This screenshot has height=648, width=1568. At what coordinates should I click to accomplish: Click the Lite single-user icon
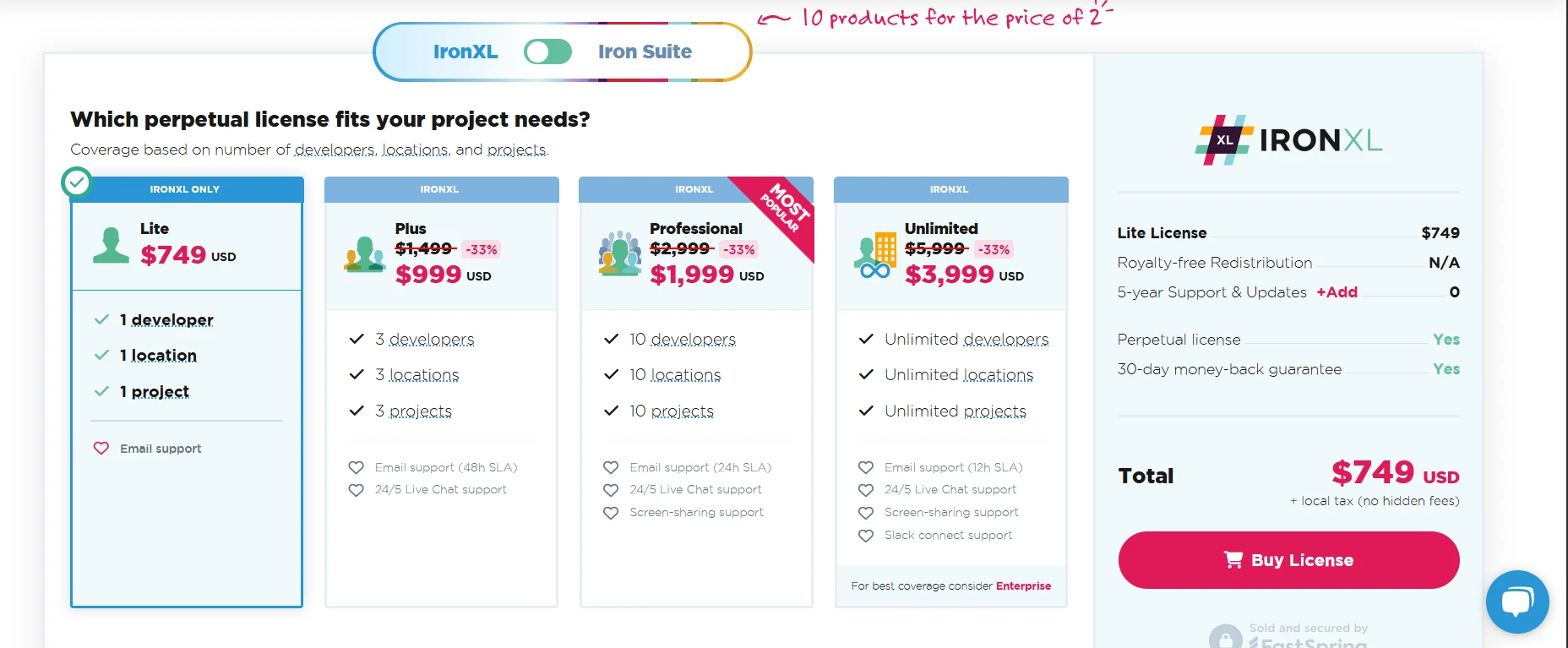point(111,246)
